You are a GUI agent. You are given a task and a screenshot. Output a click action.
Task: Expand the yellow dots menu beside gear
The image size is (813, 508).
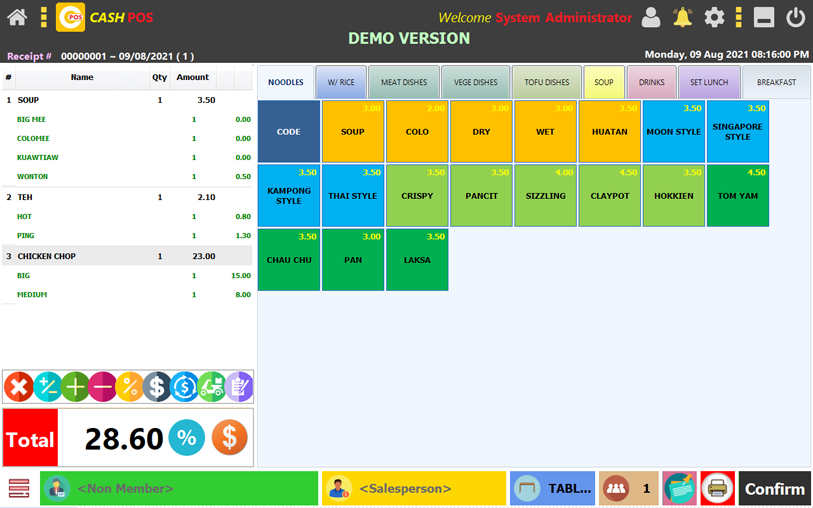coord(738,17)
